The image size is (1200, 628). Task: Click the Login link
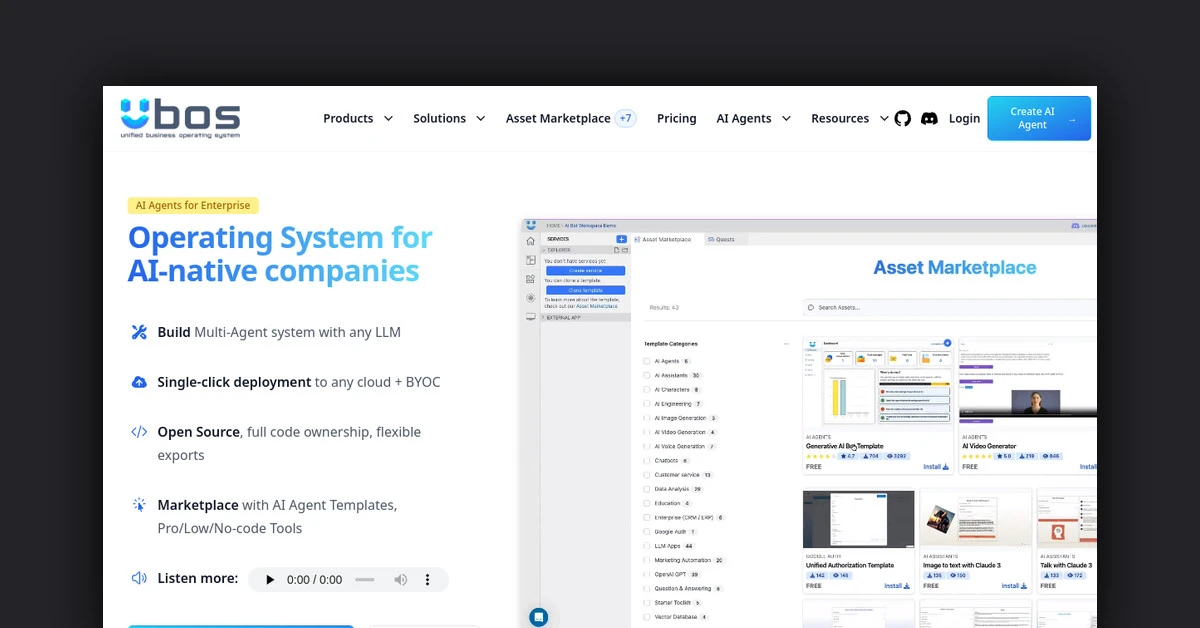(x=964, y=118)
